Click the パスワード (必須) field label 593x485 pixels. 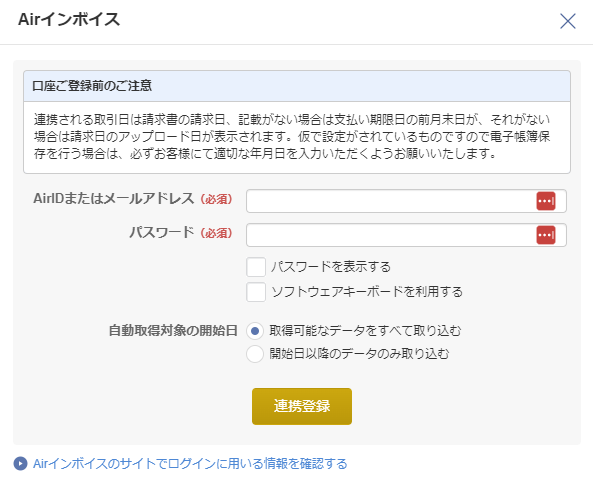pos(181,233)
